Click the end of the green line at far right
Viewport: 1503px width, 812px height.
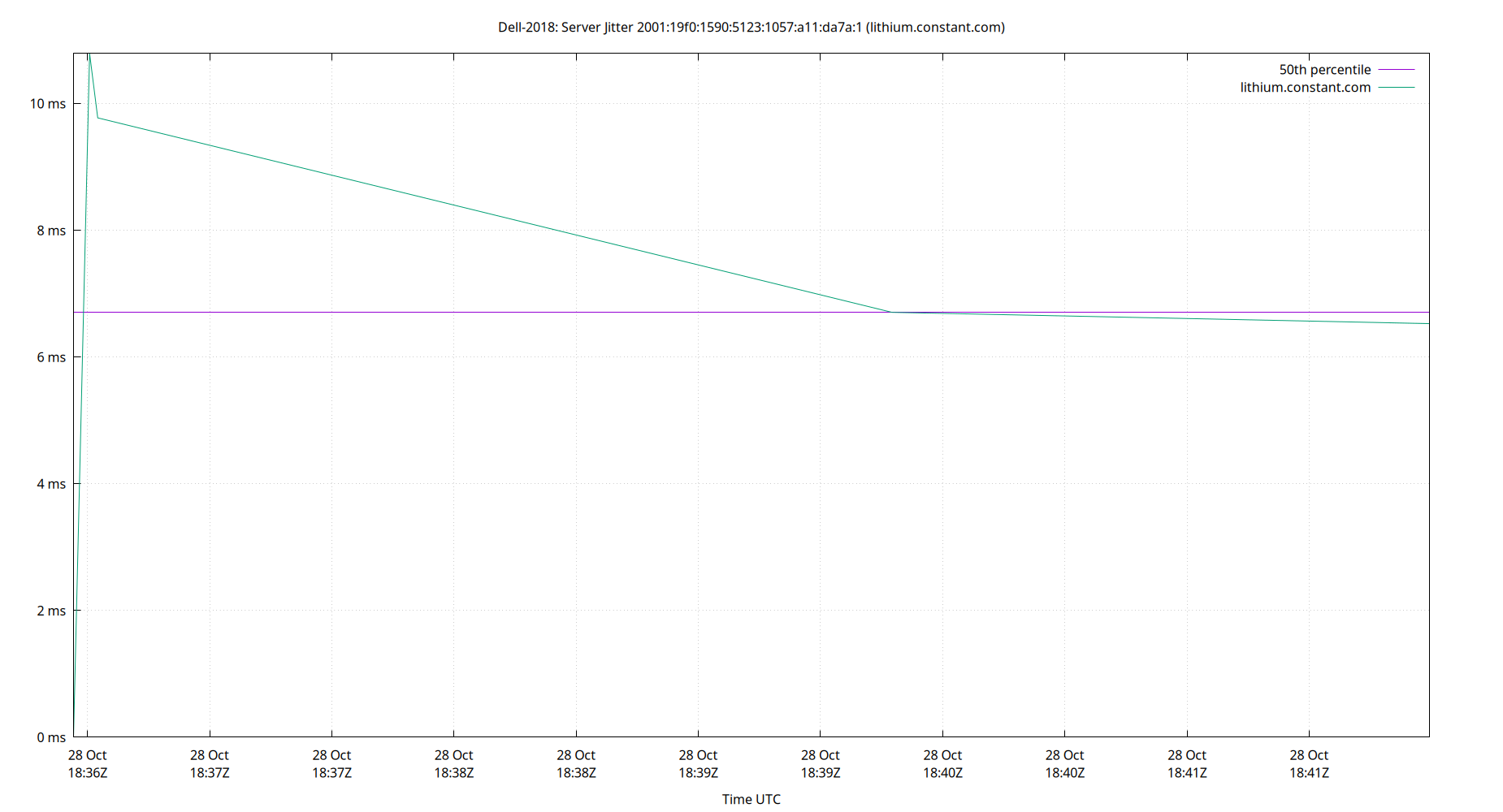(1427, 323)
